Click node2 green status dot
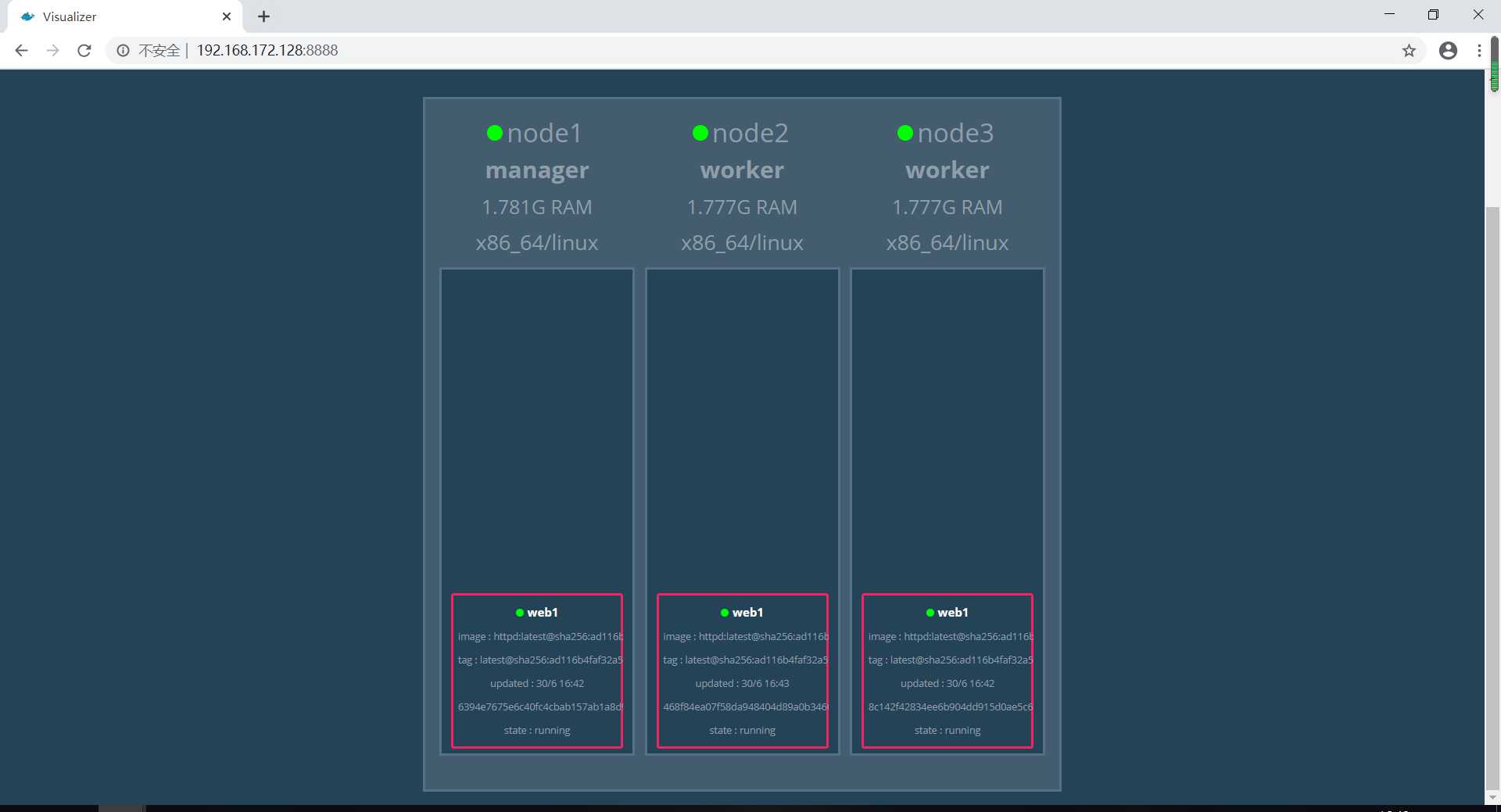This screenshot has width=1501, height=812. [x=700, y=133]
